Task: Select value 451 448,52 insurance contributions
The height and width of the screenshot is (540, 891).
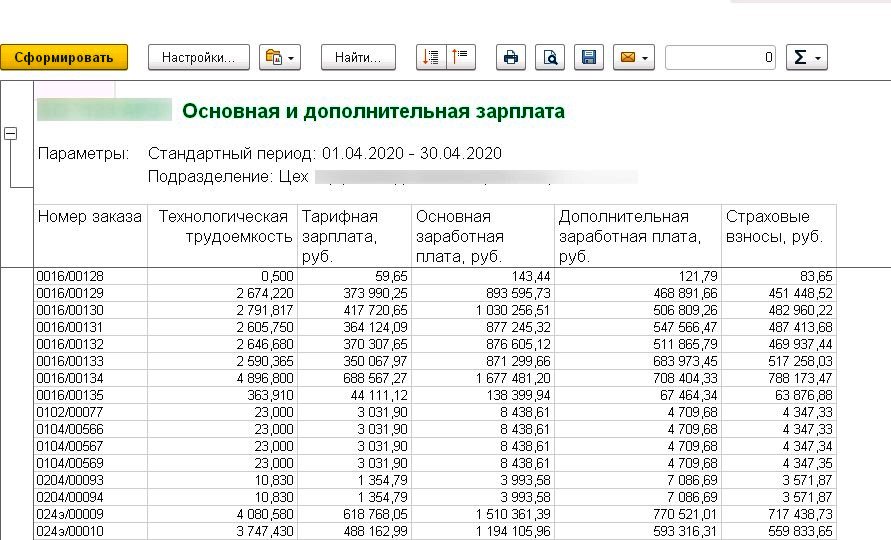Action: point(779,293)
